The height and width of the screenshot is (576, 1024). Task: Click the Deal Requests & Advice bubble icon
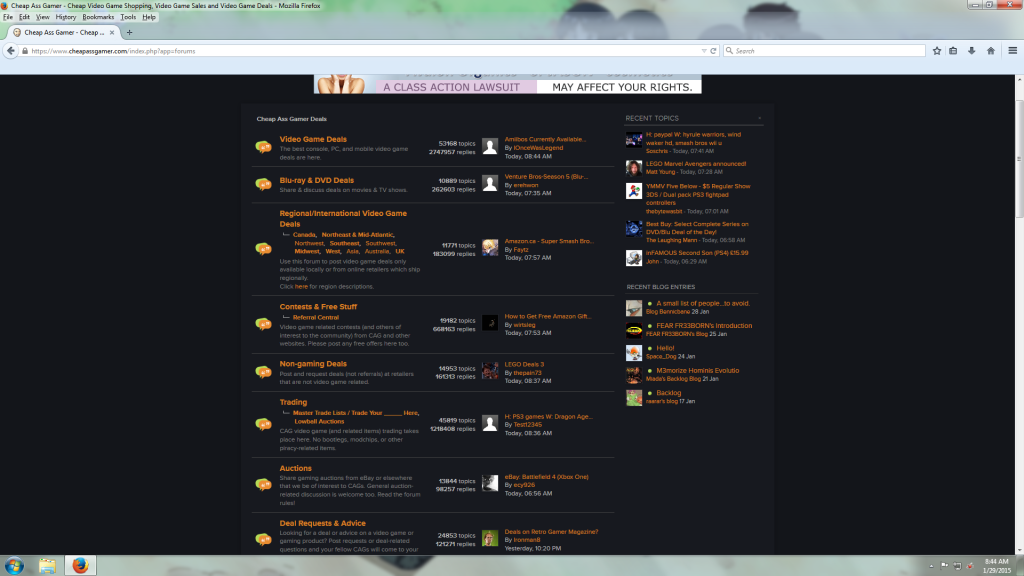coord(263,539)
